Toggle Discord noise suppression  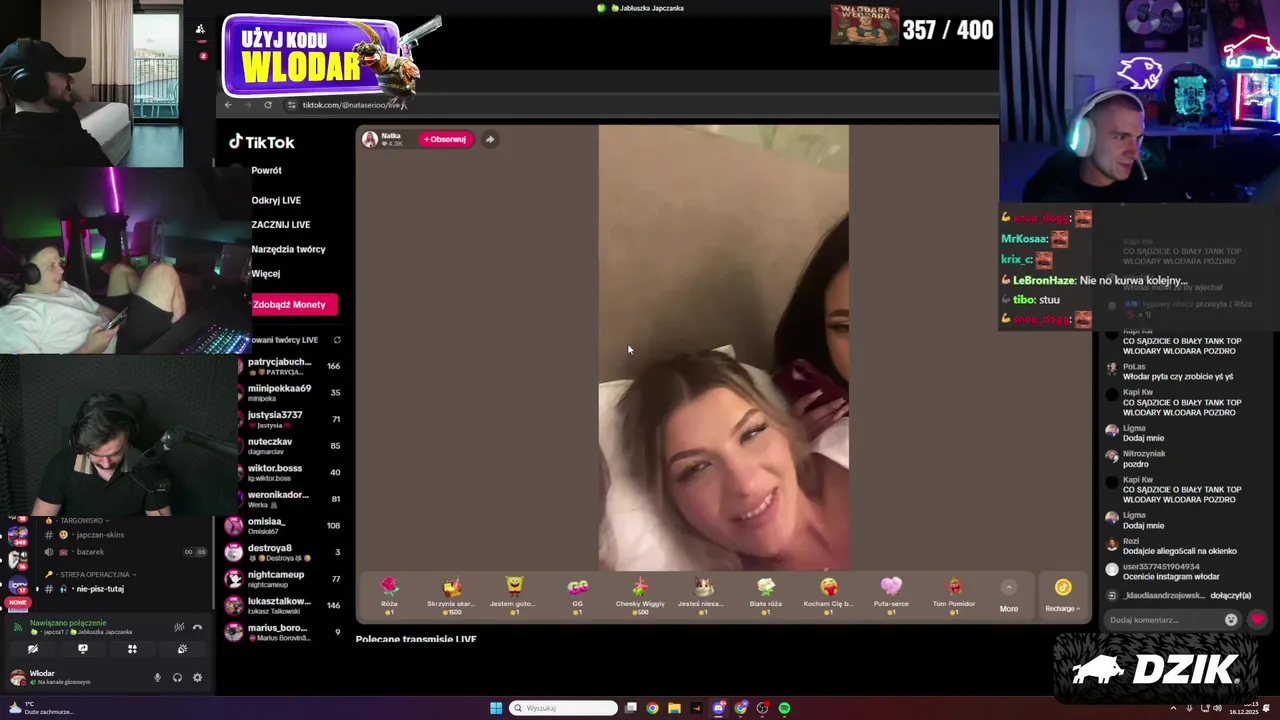tap(179, 627)
